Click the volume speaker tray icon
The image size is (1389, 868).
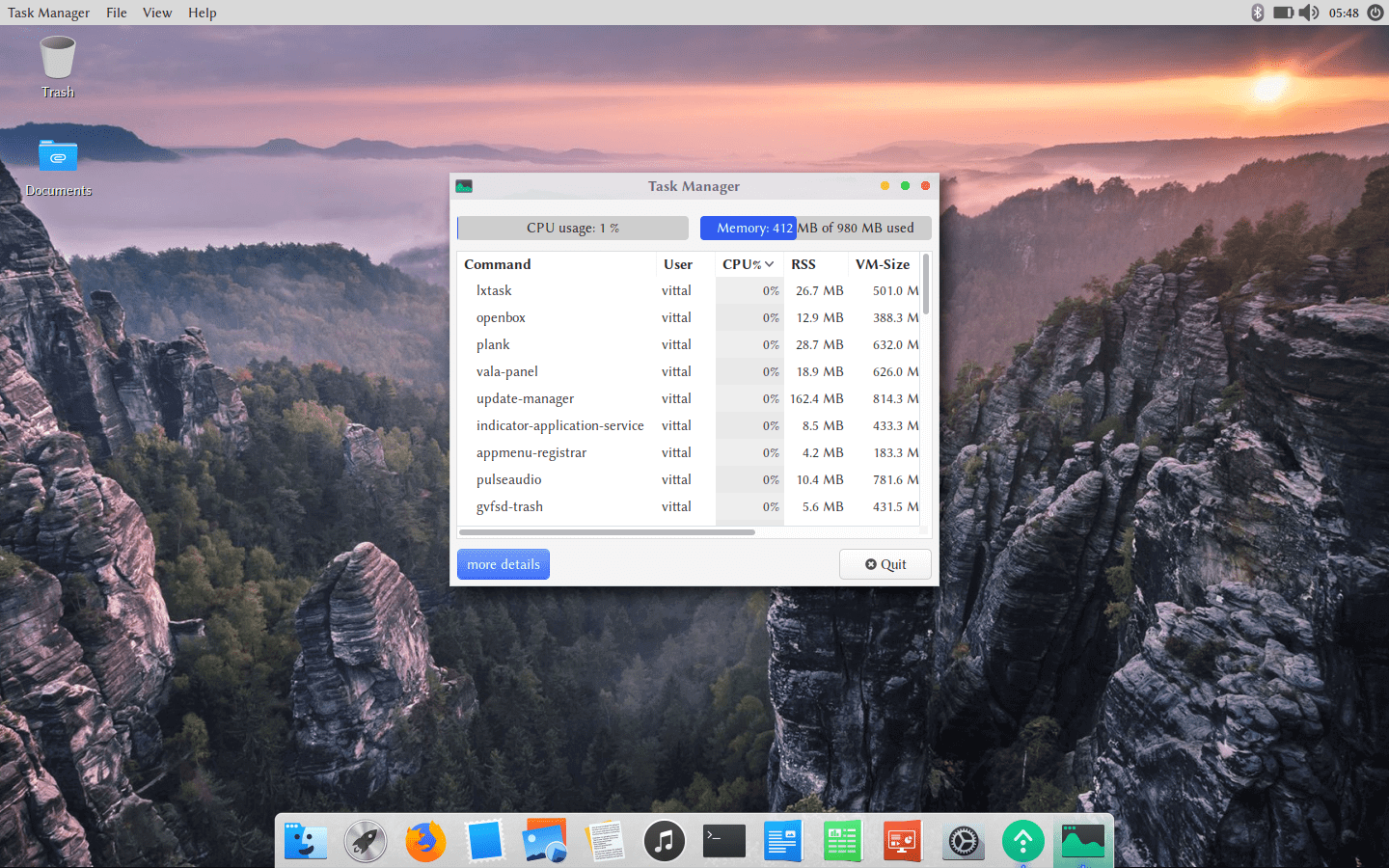coord(1309,13)
